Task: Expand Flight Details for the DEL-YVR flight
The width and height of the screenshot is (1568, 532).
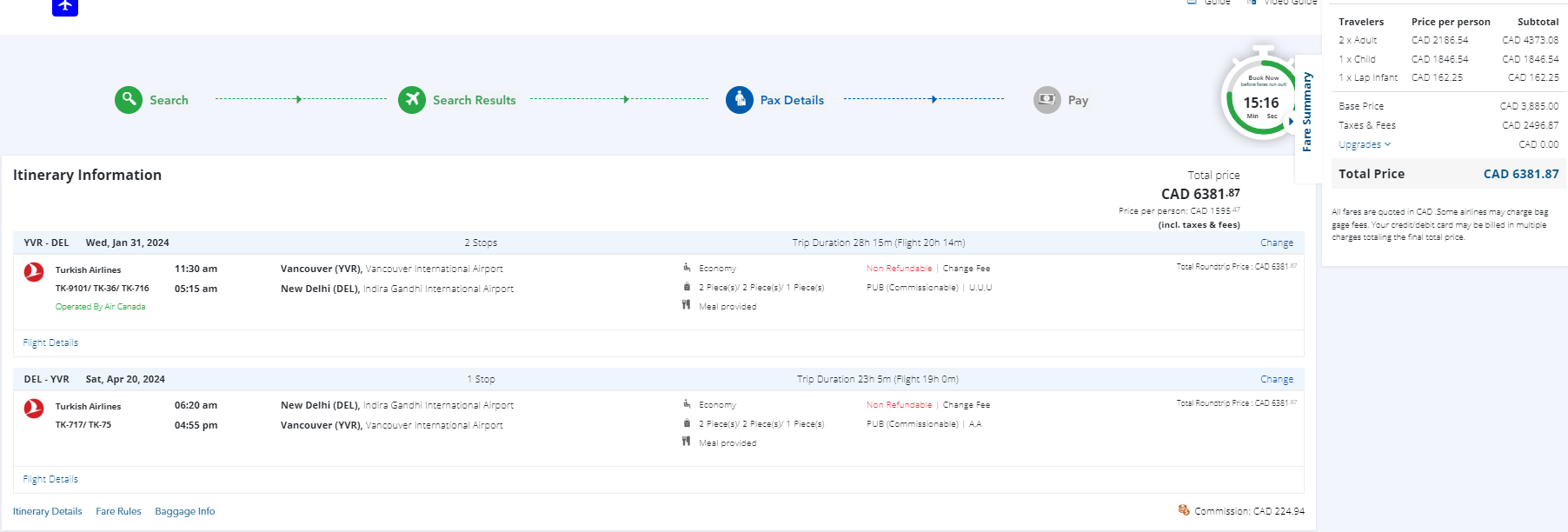Action: tap(50, 479)
